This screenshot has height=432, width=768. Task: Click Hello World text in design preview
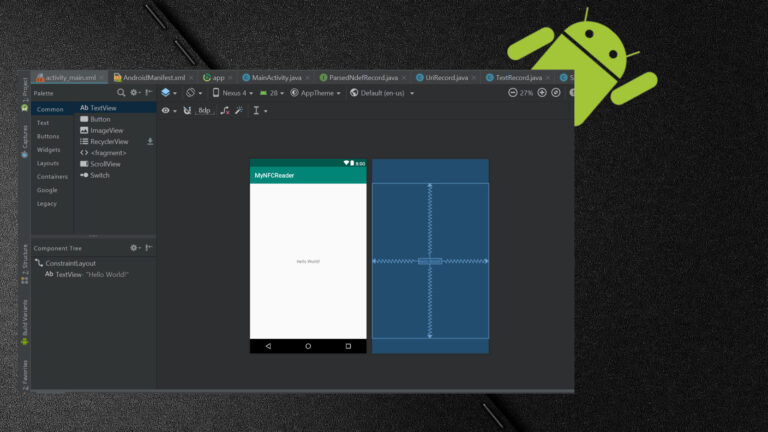tap(308, 262)
